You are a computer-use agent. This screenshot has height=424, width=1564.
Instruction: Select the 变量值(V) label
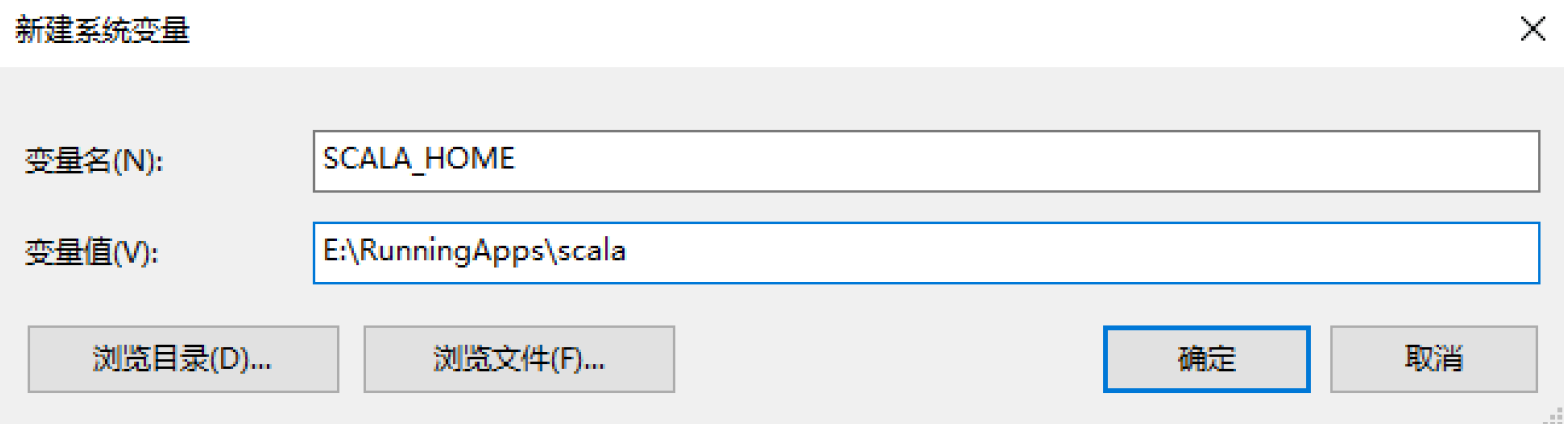93,254
